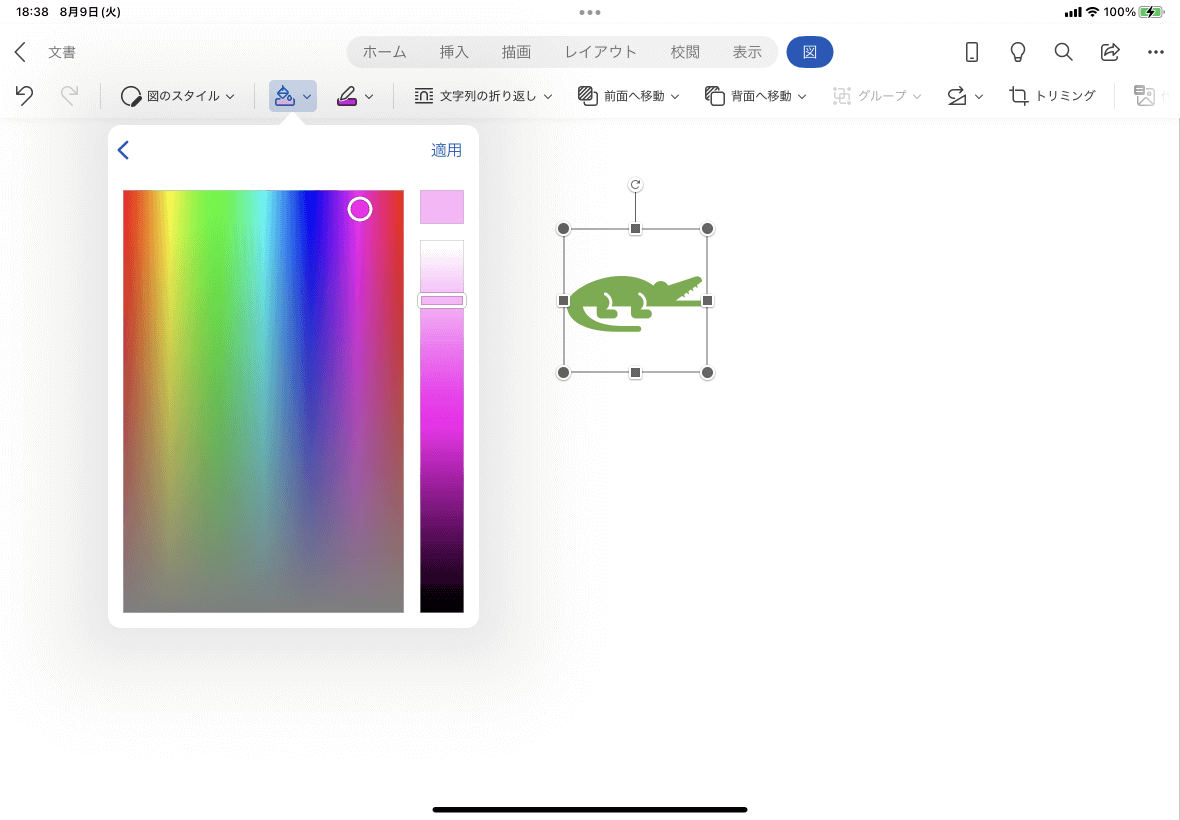
Task: Select the トリミング crop tool
Action: [1052, 96]
